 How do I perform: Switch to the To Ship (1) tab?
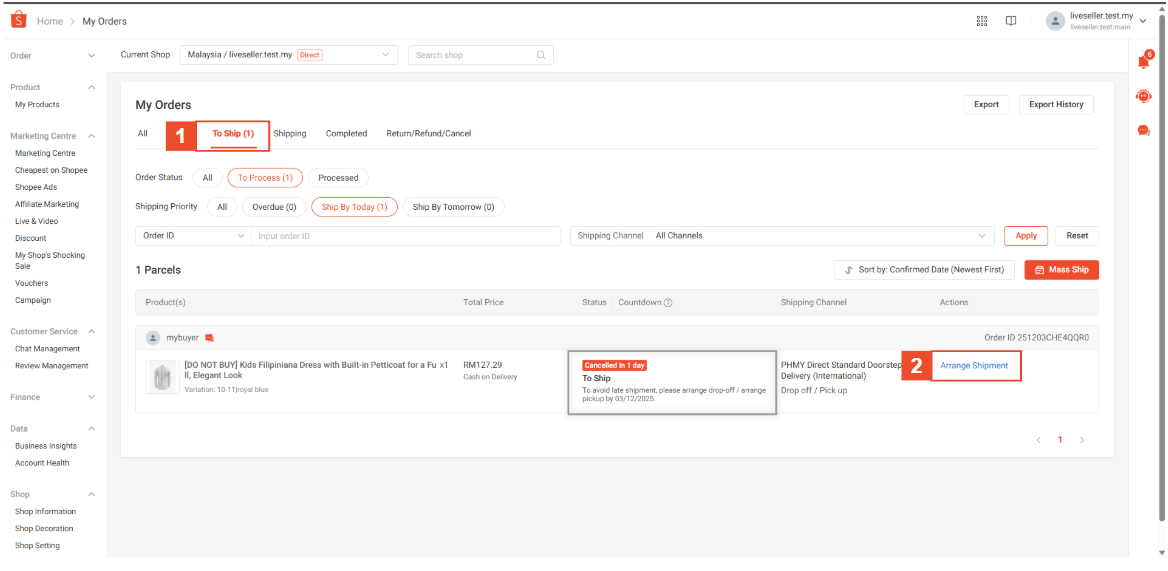tap(233, 134)
